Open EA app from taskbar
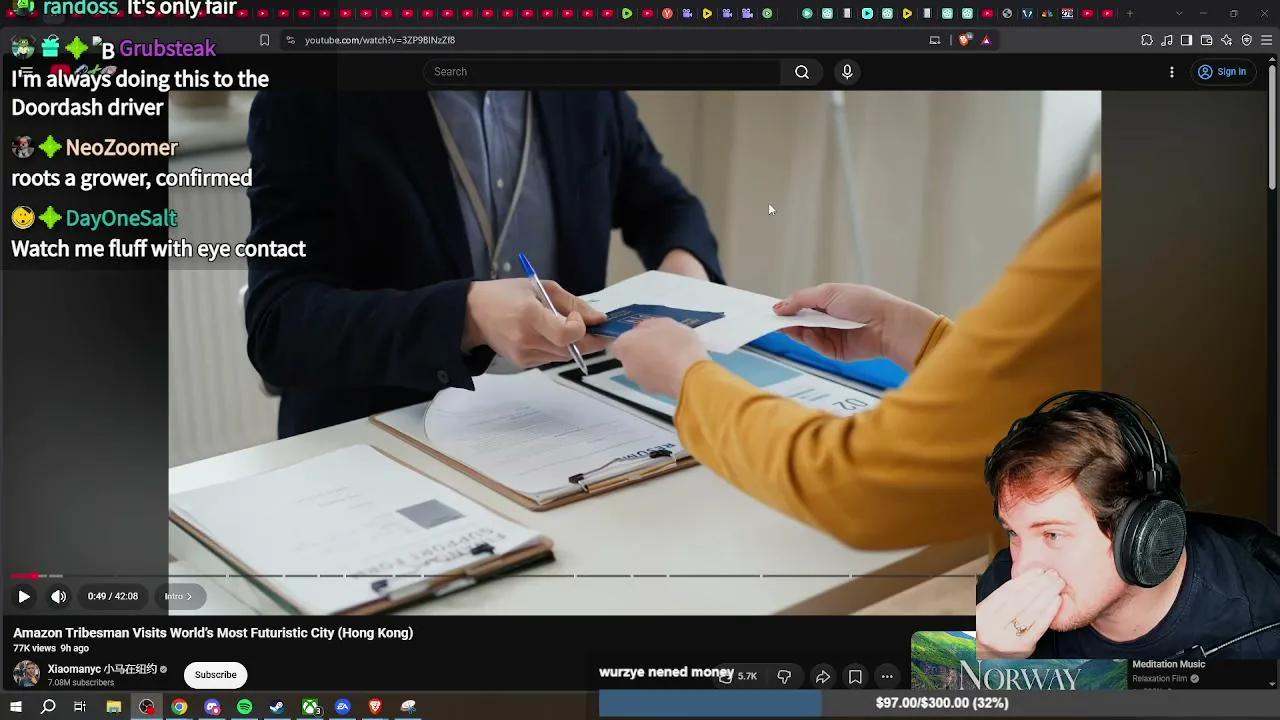The width and height of the screenshot is (1280, 720). tap(343, 707)
